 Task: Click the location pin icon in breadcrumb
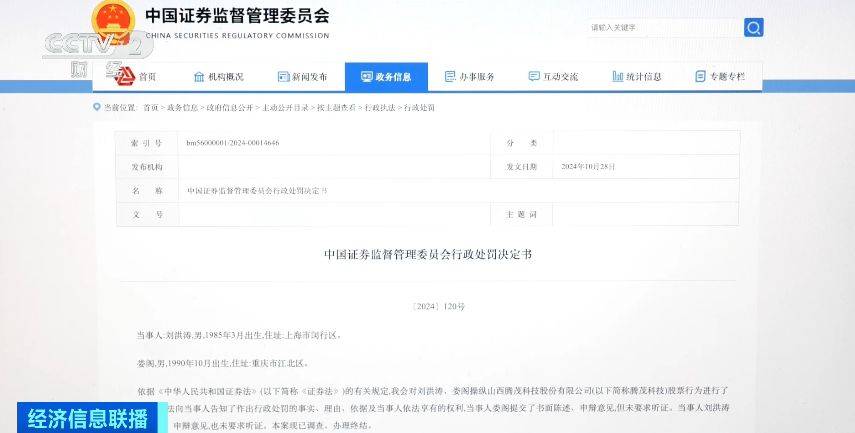click(97, 107)
